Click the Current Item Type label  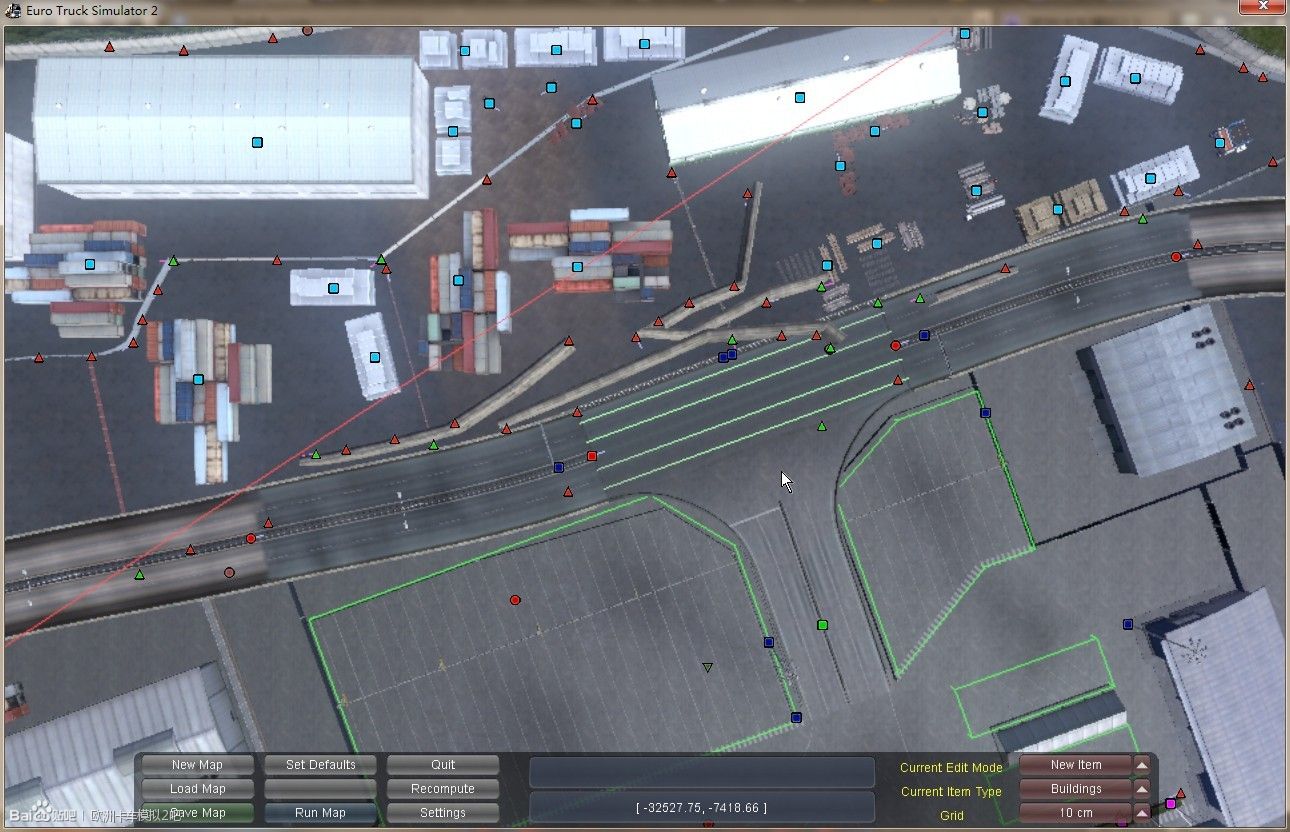click(951, 792)
